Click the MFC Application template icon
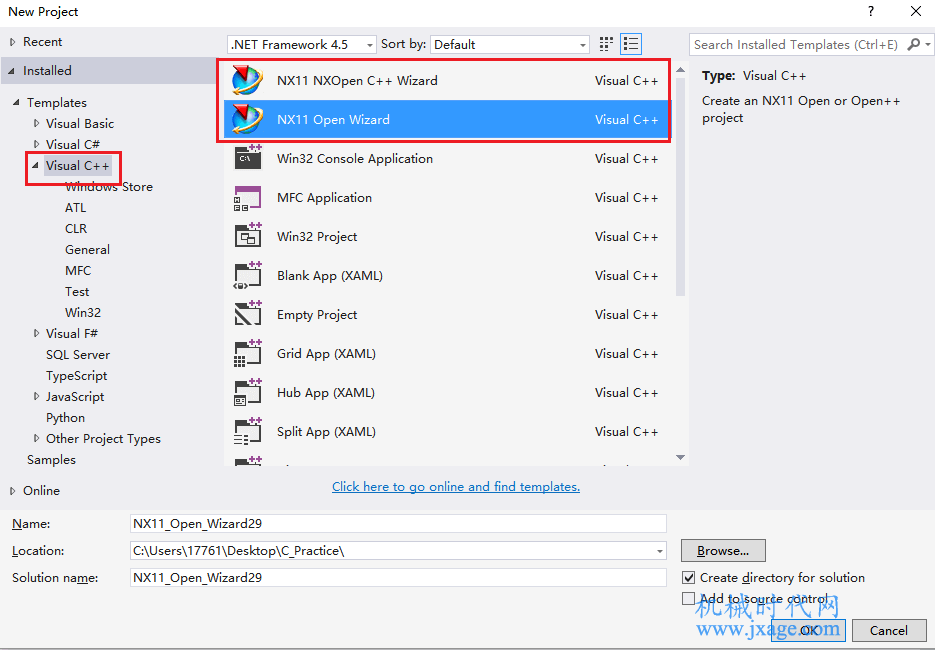The image size is (935, 650). point(248,197)
